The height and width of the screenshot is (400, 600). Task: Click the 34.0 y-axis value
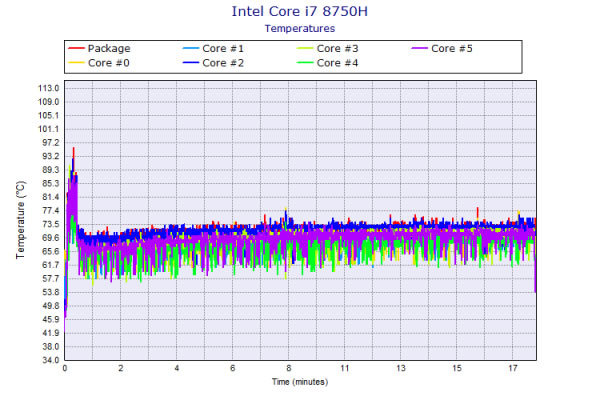point(51,360)
